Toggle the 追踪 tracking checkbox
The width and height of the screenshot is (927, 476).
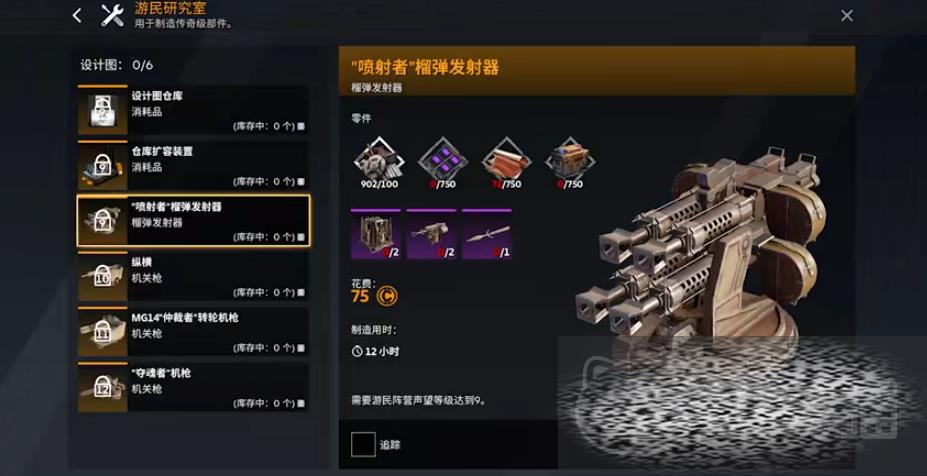tap(363, 445)
